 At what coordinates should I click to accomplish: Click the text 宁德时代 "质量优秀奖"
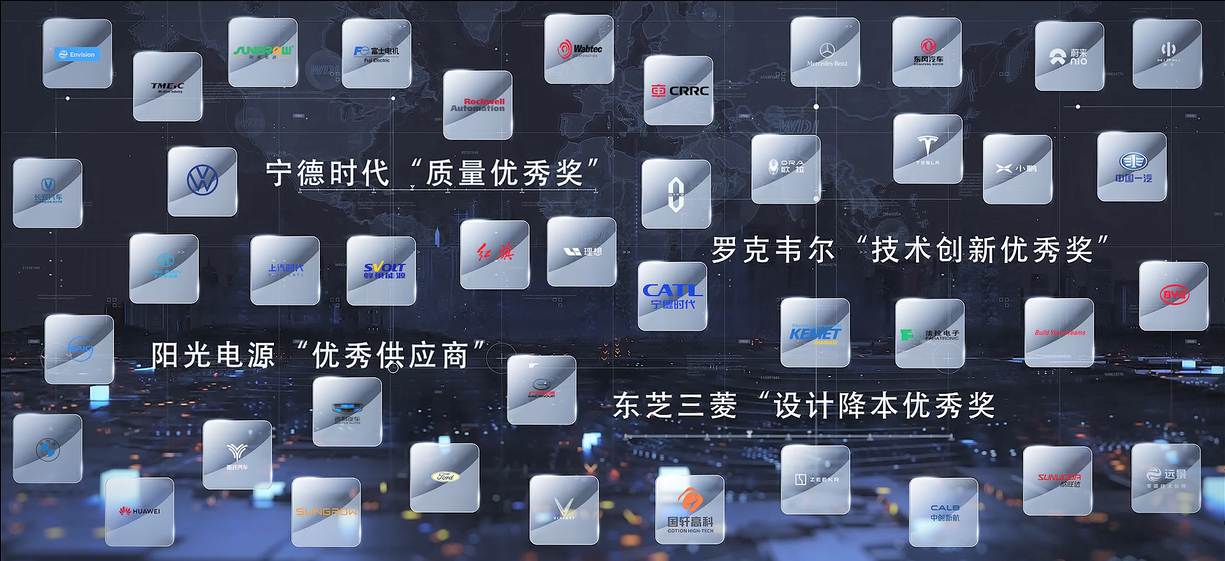[433, 172]
